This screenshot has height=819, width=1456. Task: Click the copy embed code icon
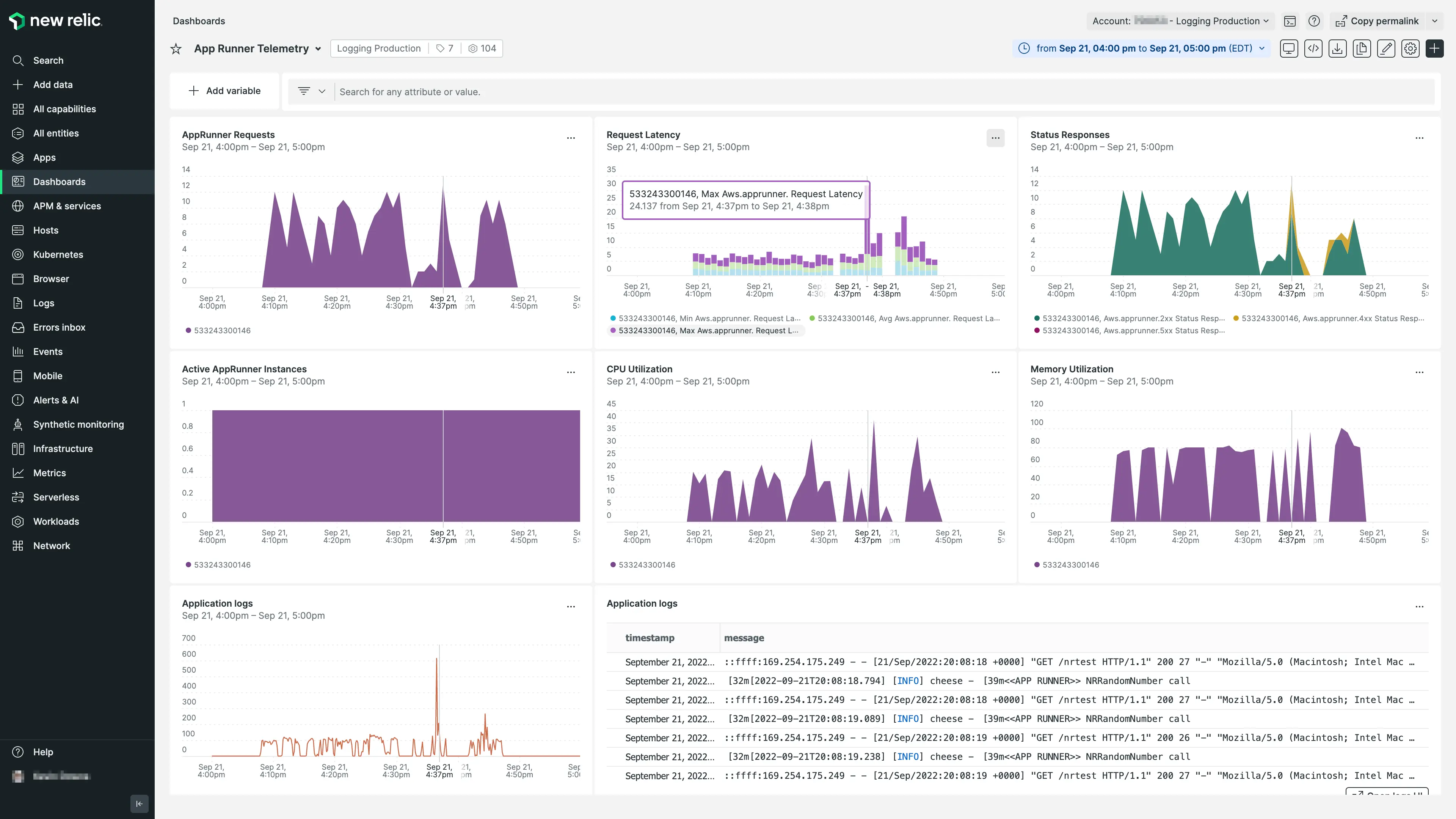tap(1314, 48)
